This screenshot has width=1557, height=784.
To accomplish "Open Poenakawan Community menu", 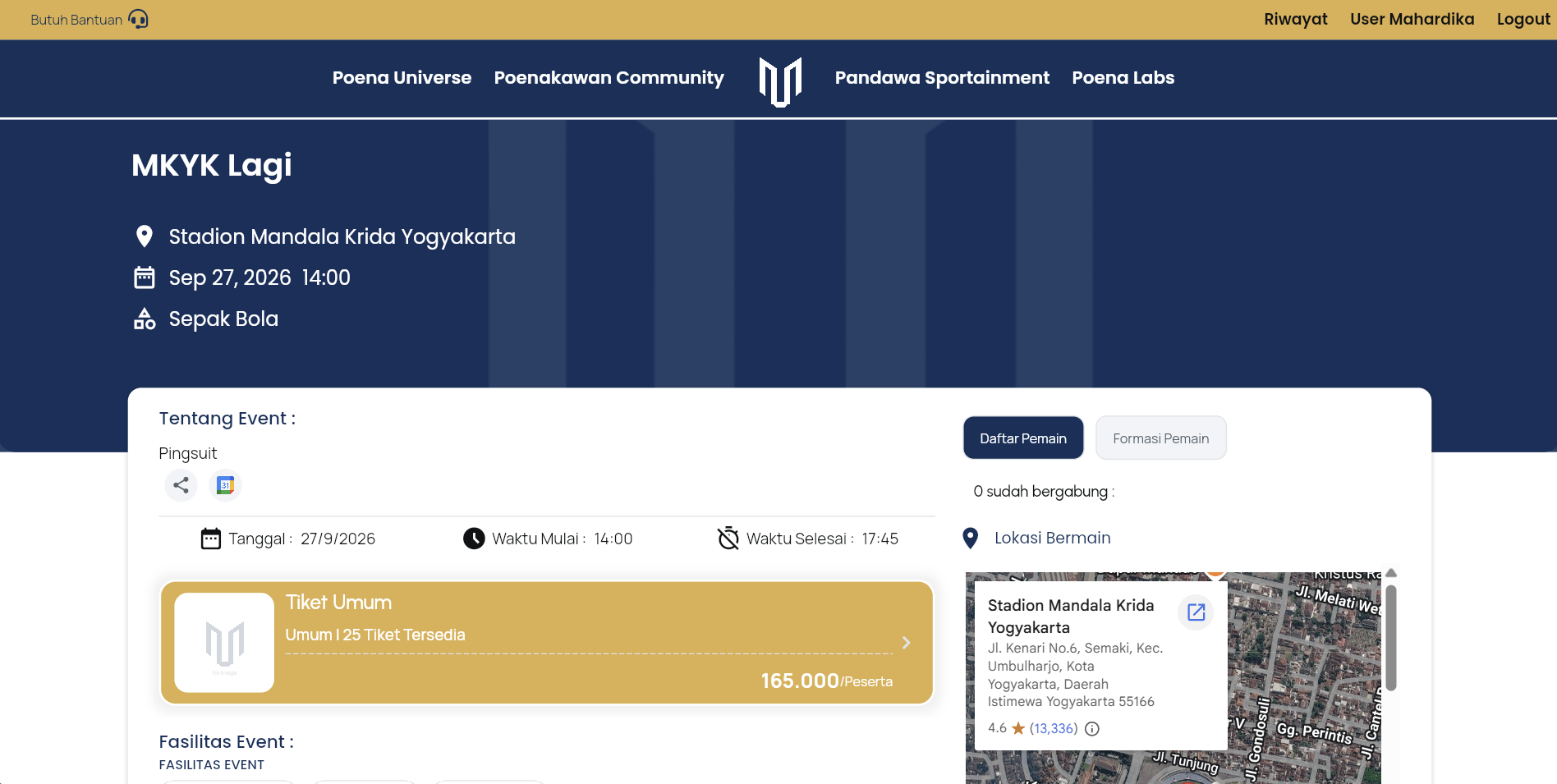I will tap(609, 78).
